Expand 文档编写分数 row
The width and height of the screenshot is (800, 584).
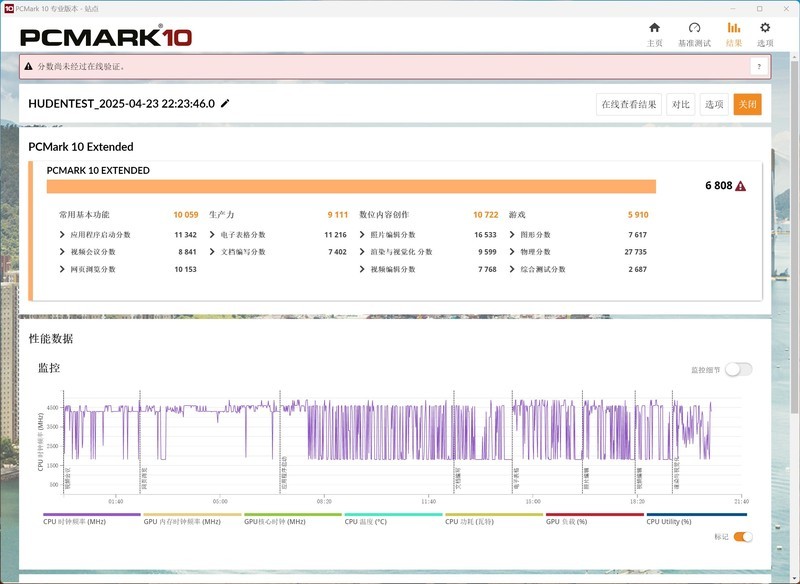[212, 252]
